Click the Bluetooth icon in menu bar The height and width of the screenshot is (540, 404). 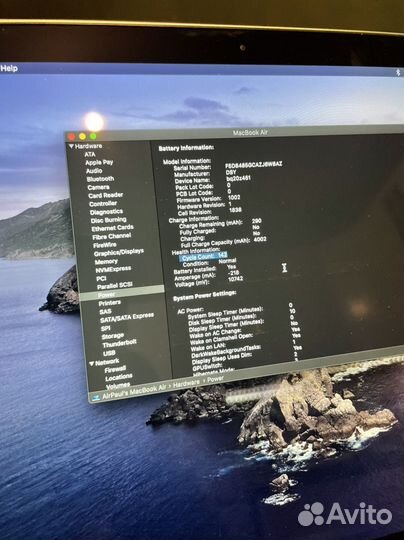tap(398, 72)
